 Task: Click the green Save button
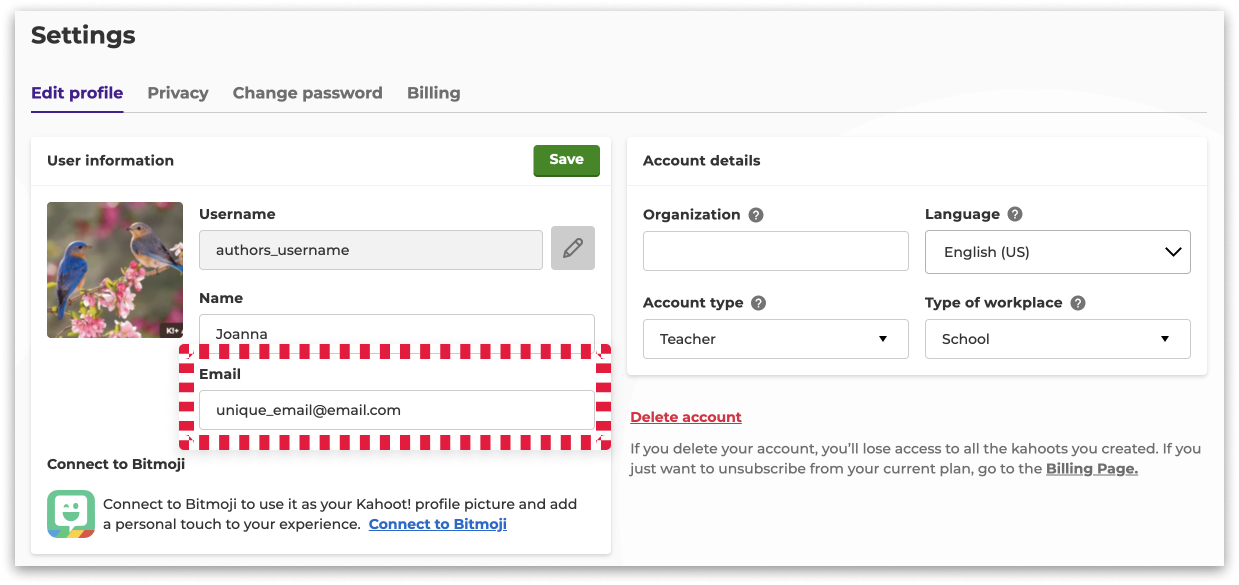(567, 160)
